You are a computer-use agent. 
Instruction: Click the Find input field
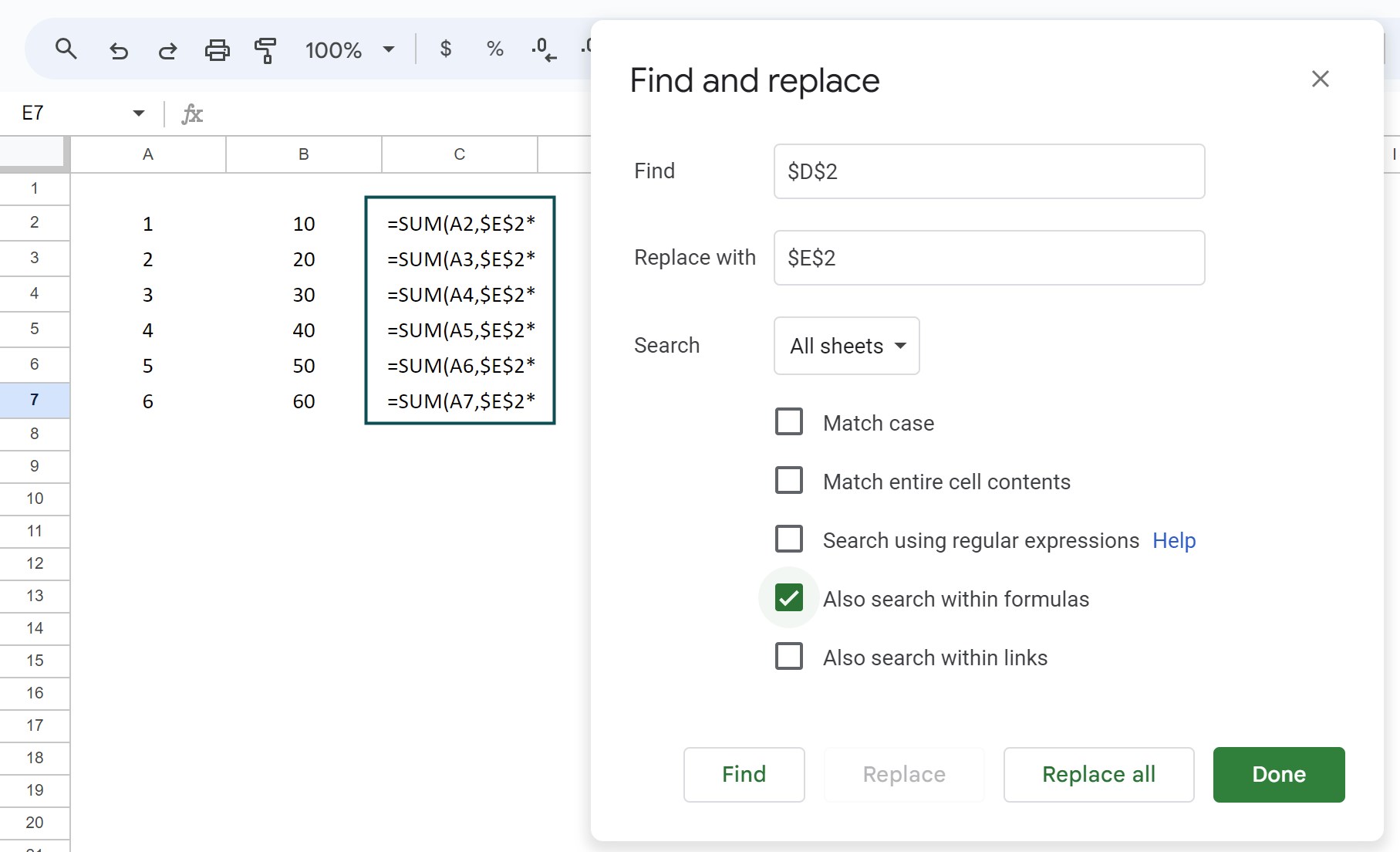(x=989, y=171)
